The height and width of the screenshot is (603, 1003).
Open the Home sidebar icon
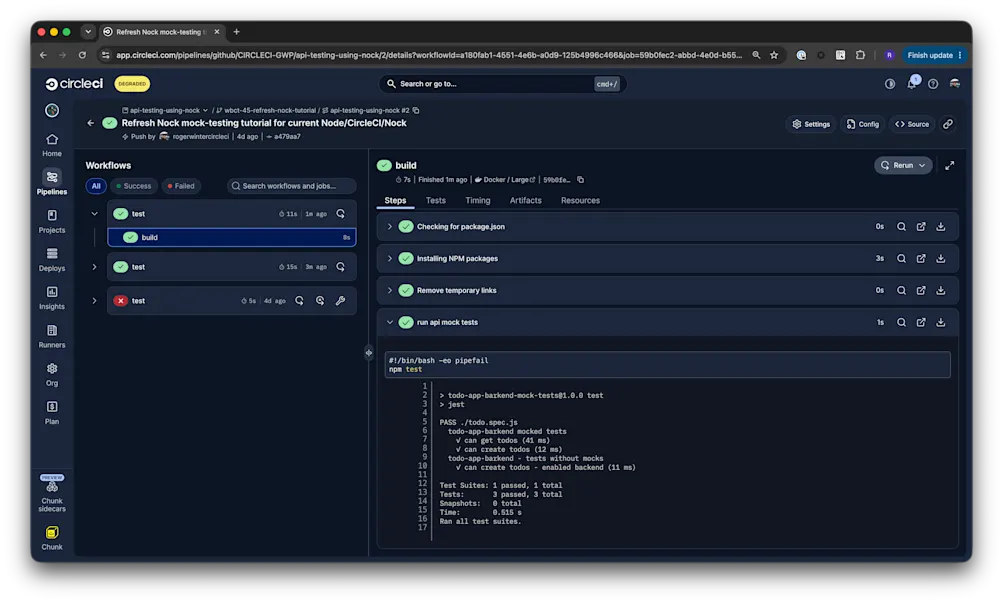(52, 145)
